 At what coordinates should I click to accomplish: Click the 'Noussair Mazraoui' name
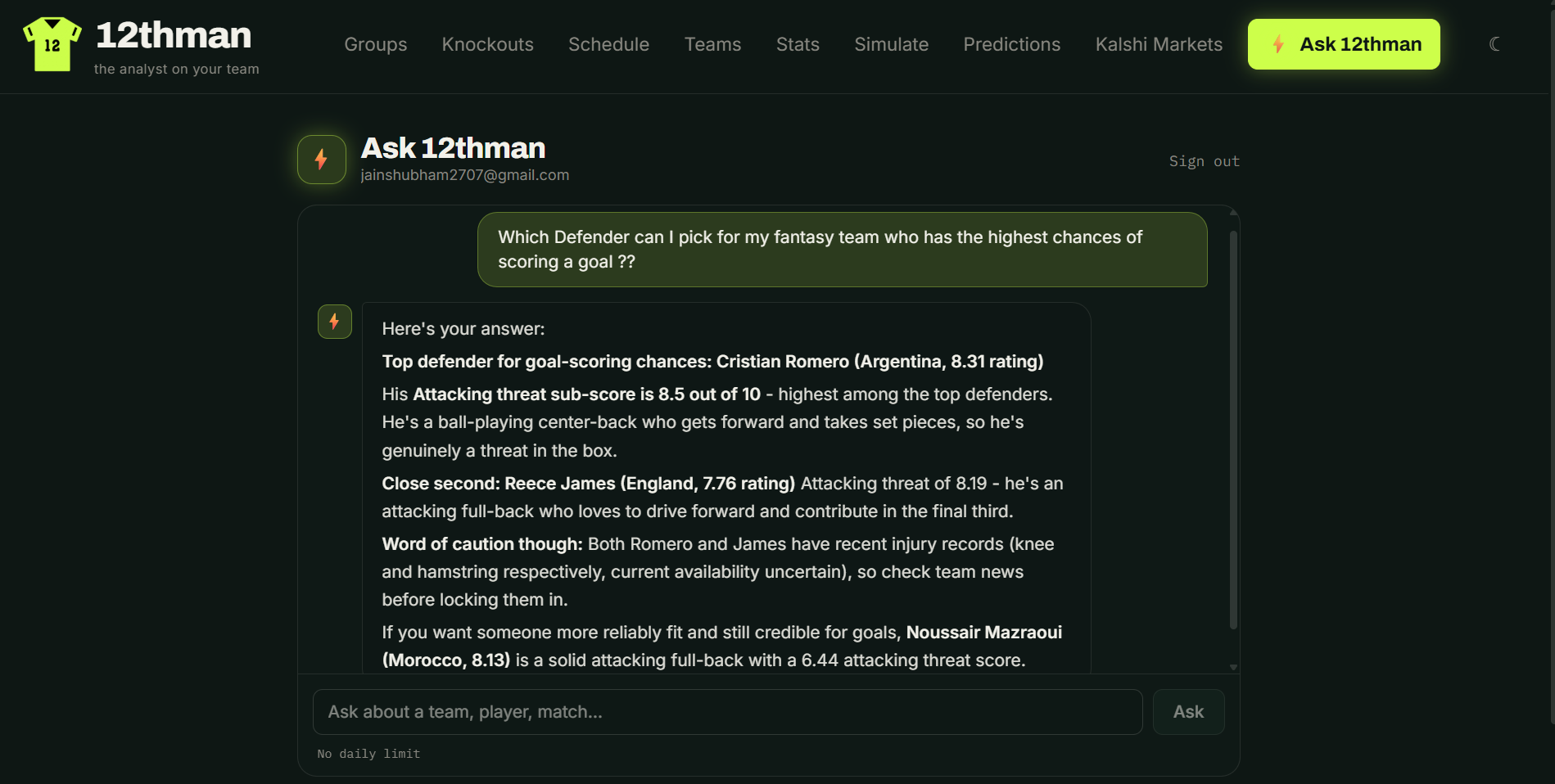pos(984,633)
